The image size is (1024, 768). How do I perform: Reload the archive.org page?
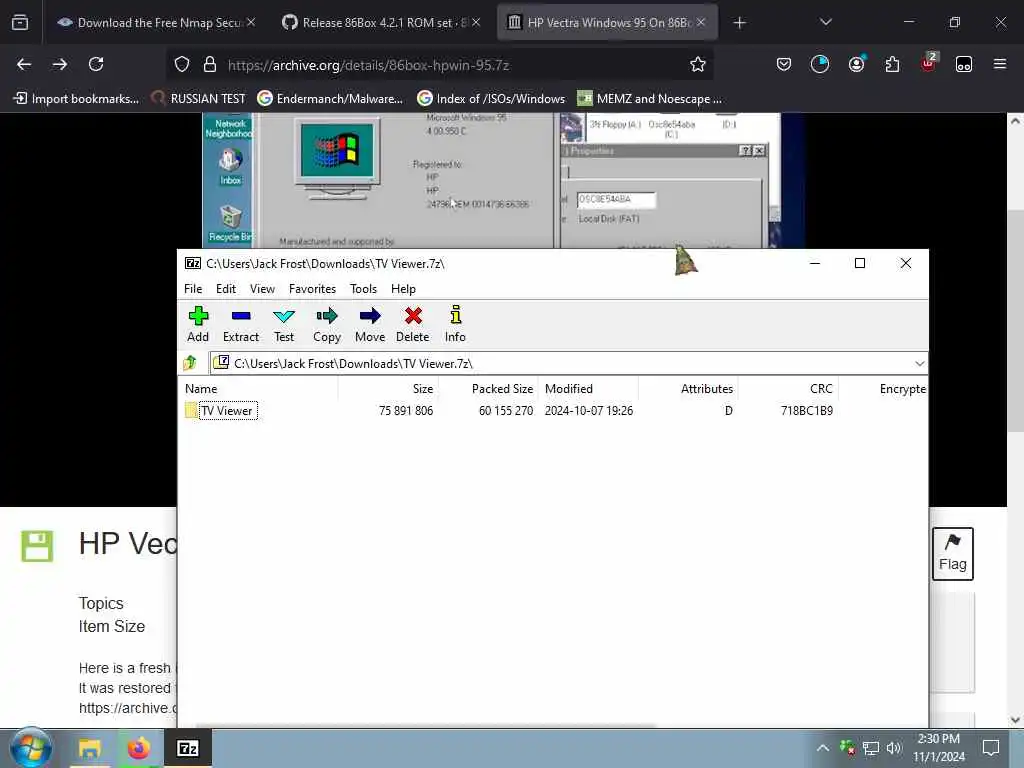[x=96, y=64]
